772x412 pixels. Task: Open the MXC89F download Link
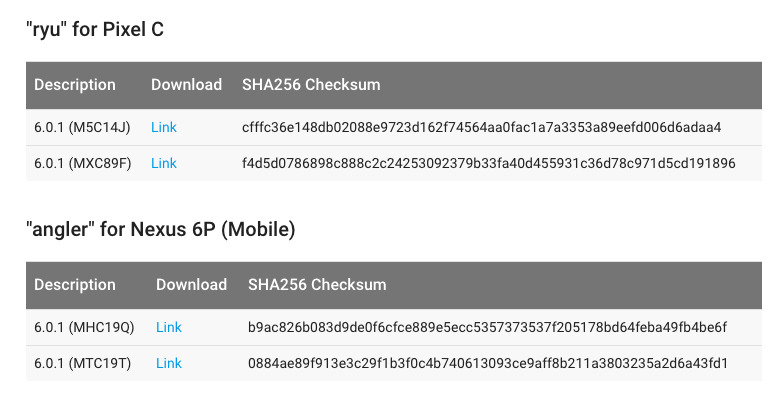[163, 163]
